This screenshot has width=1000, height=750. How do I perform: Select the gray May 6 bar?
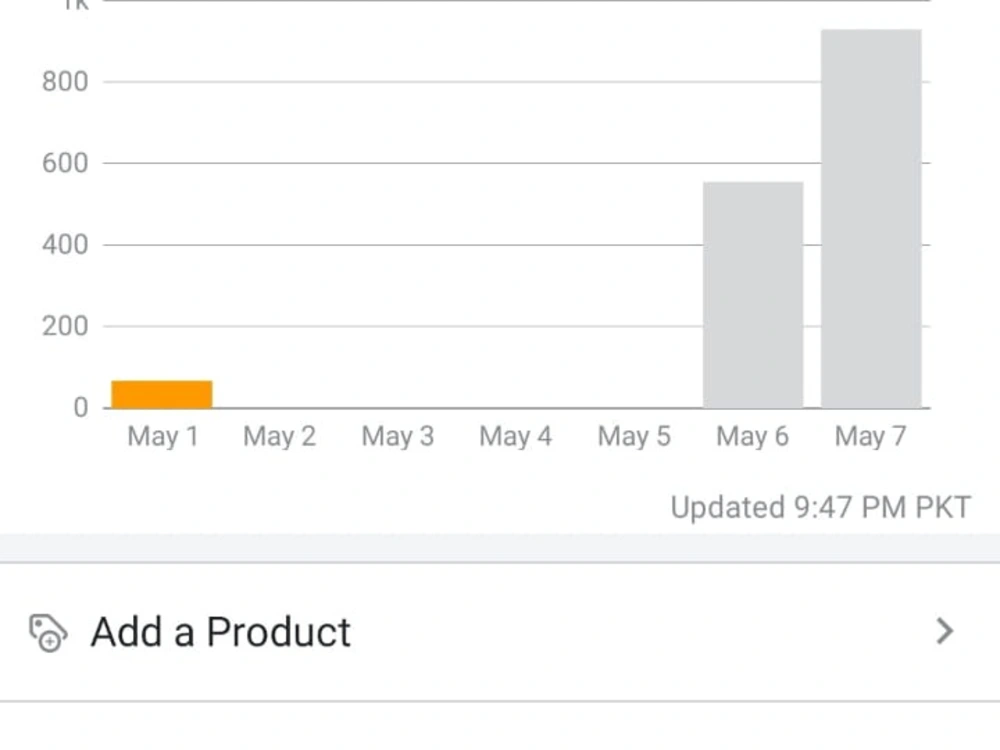tap(753, 295)
